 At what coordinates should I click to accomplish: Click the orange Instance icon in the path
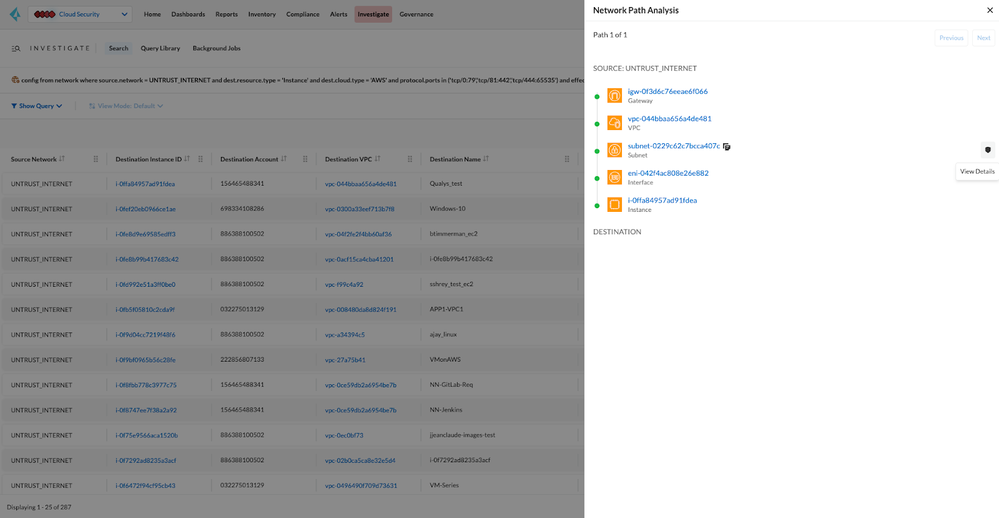(614, 204)
